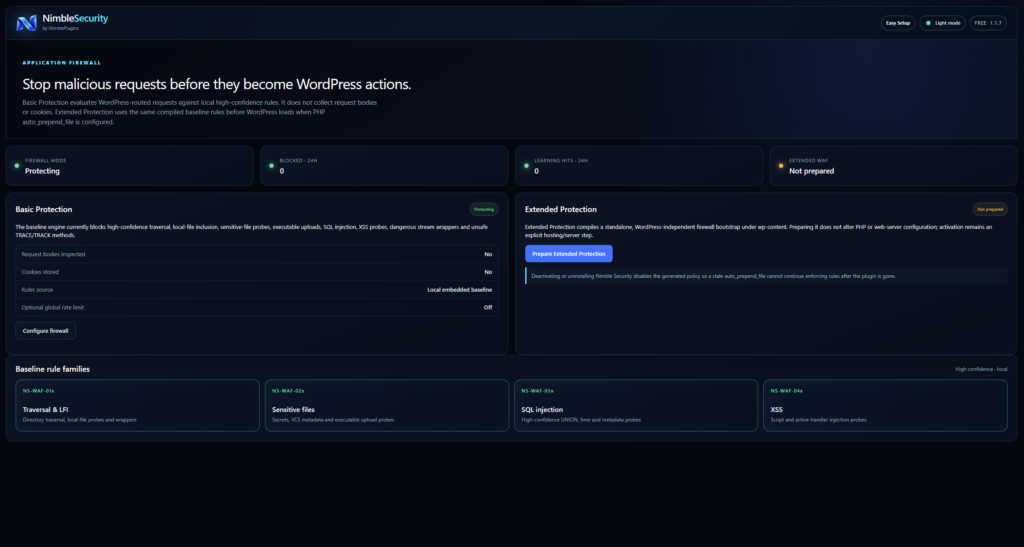Click the High confidence - local label

coord(981,369)
